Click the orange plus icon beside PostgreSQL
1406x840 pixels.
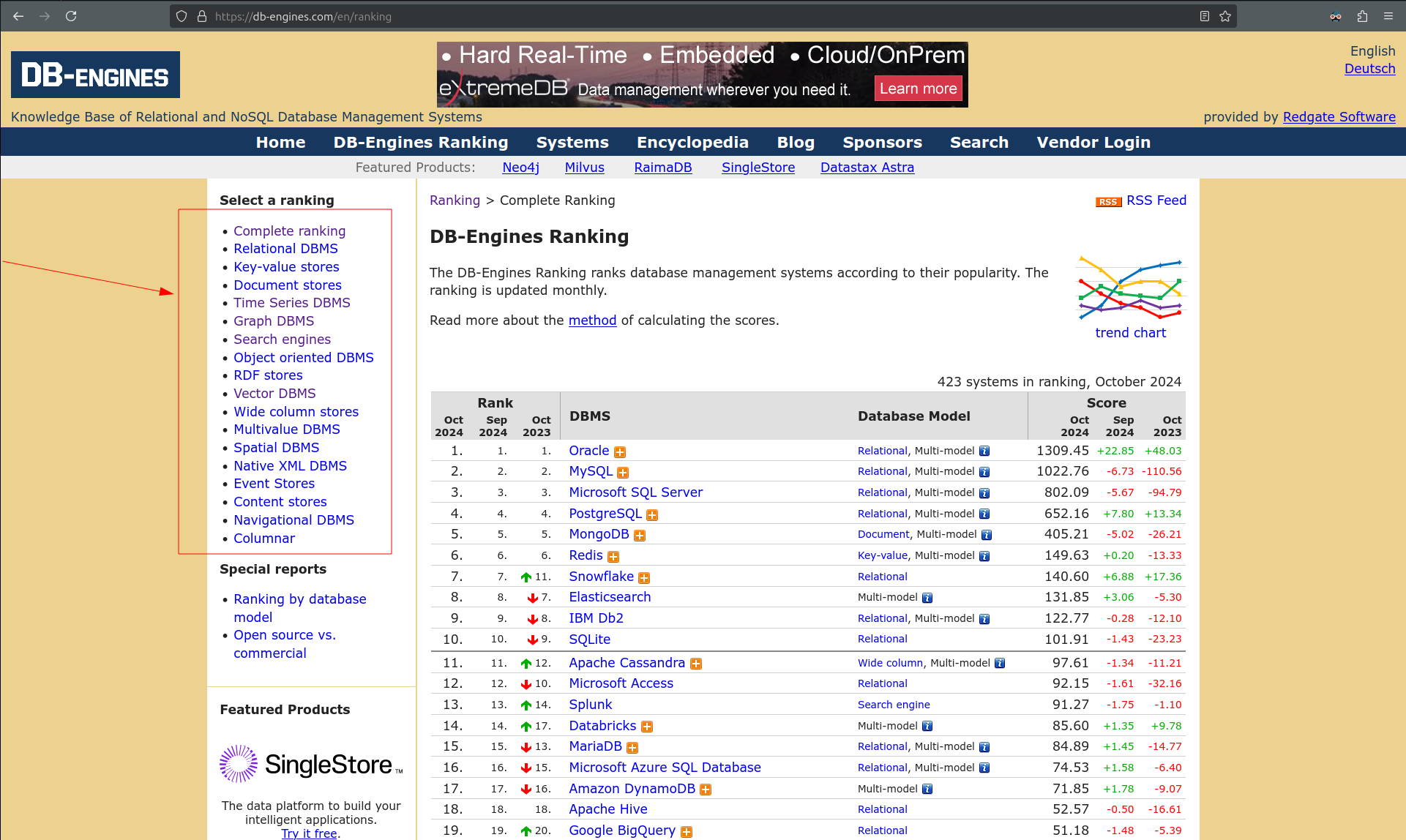(x=652, y=515)
